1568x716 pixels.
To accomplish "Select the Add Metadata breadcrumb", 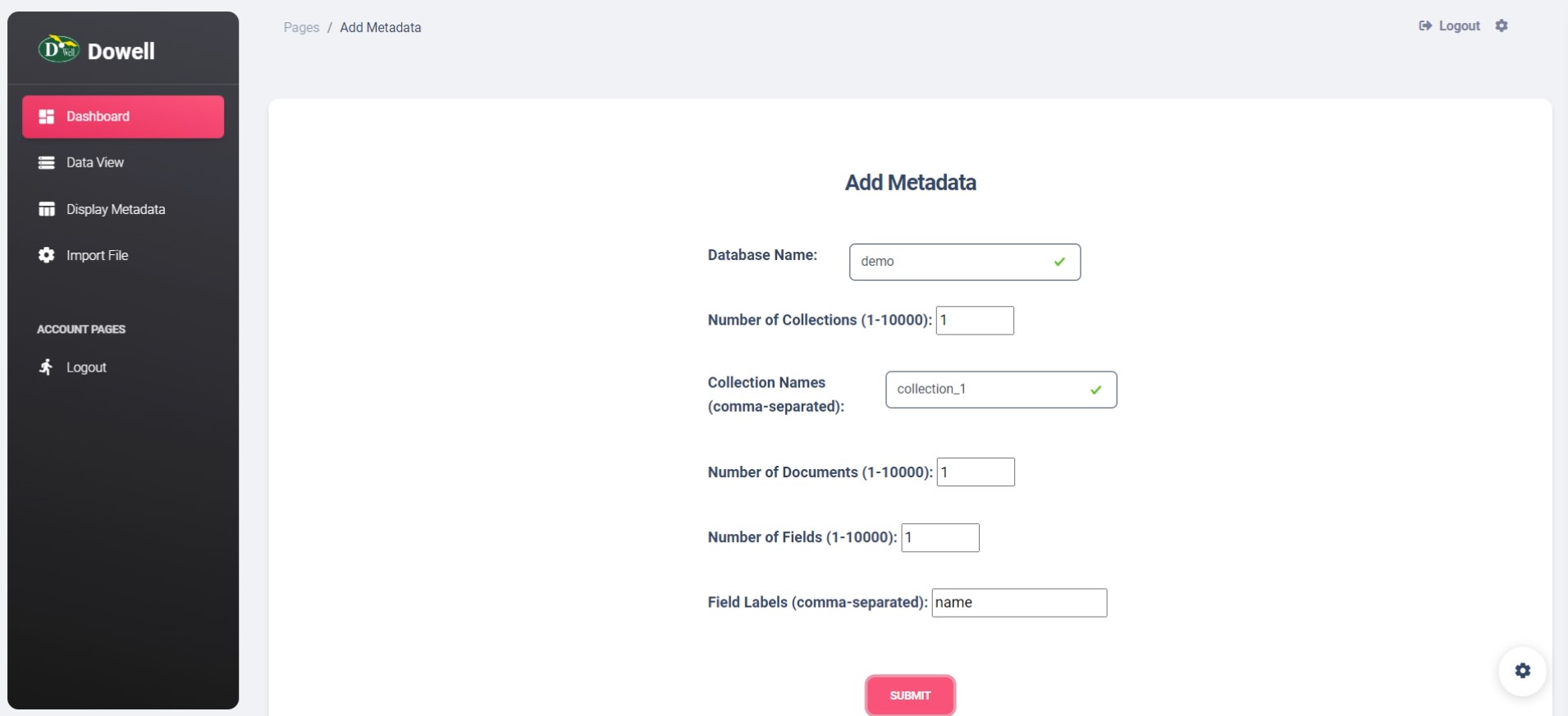I will point(380,27).
